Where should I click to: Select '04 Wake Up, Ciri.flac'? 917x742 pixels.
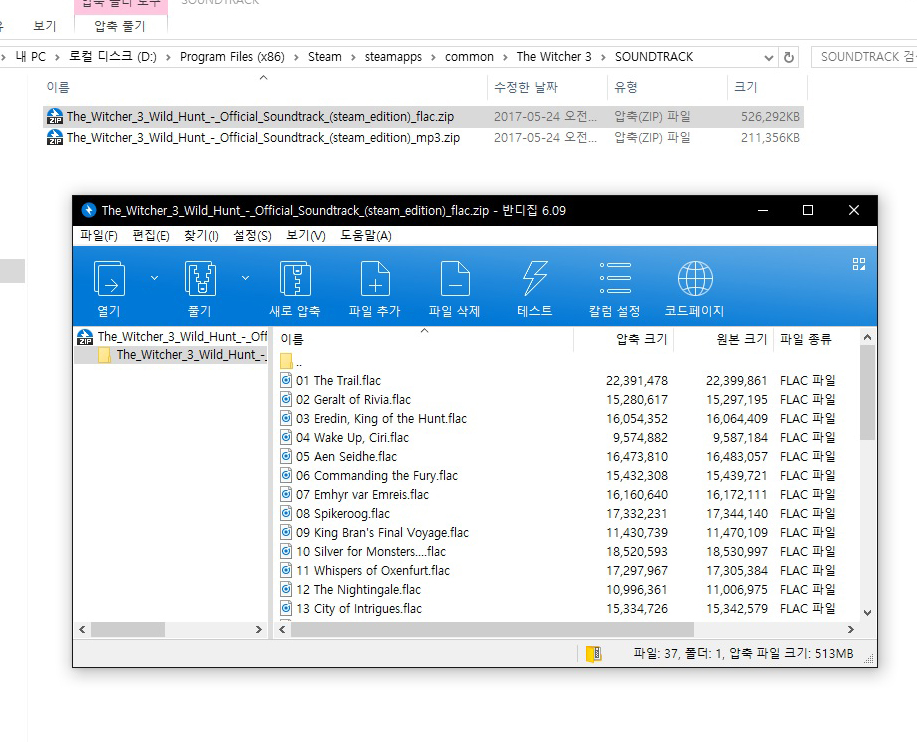pyautogui.click(x=352, y=438)
